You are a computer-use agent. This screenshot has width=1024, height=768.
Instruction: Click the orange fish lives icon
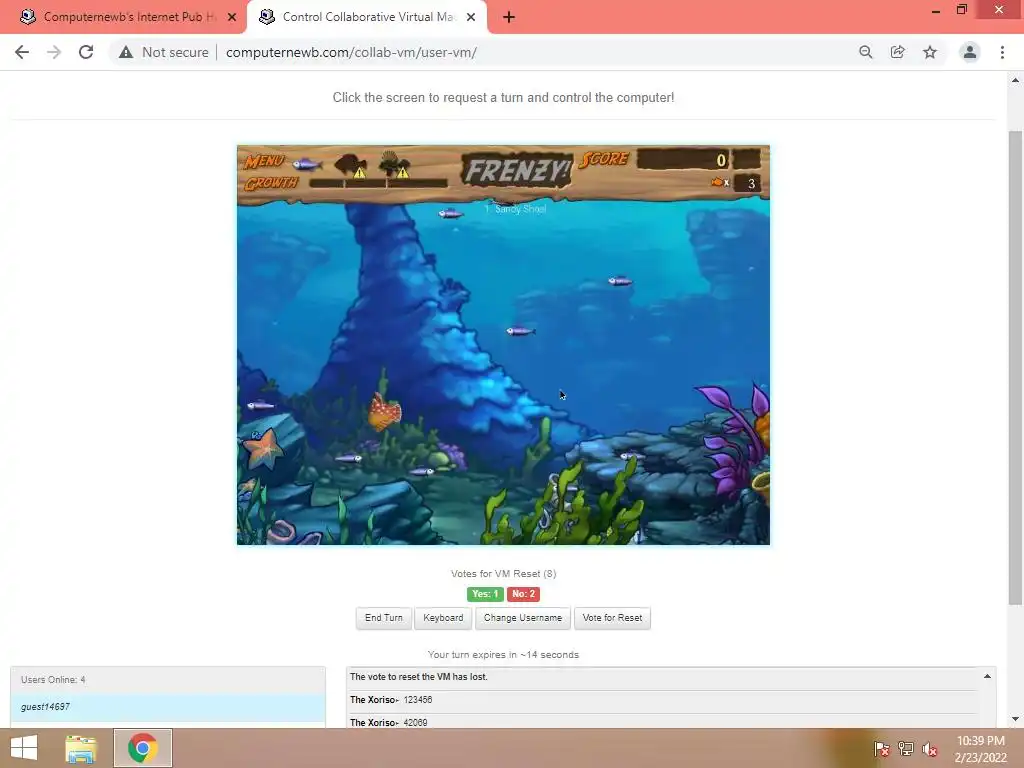click(719, 182)
